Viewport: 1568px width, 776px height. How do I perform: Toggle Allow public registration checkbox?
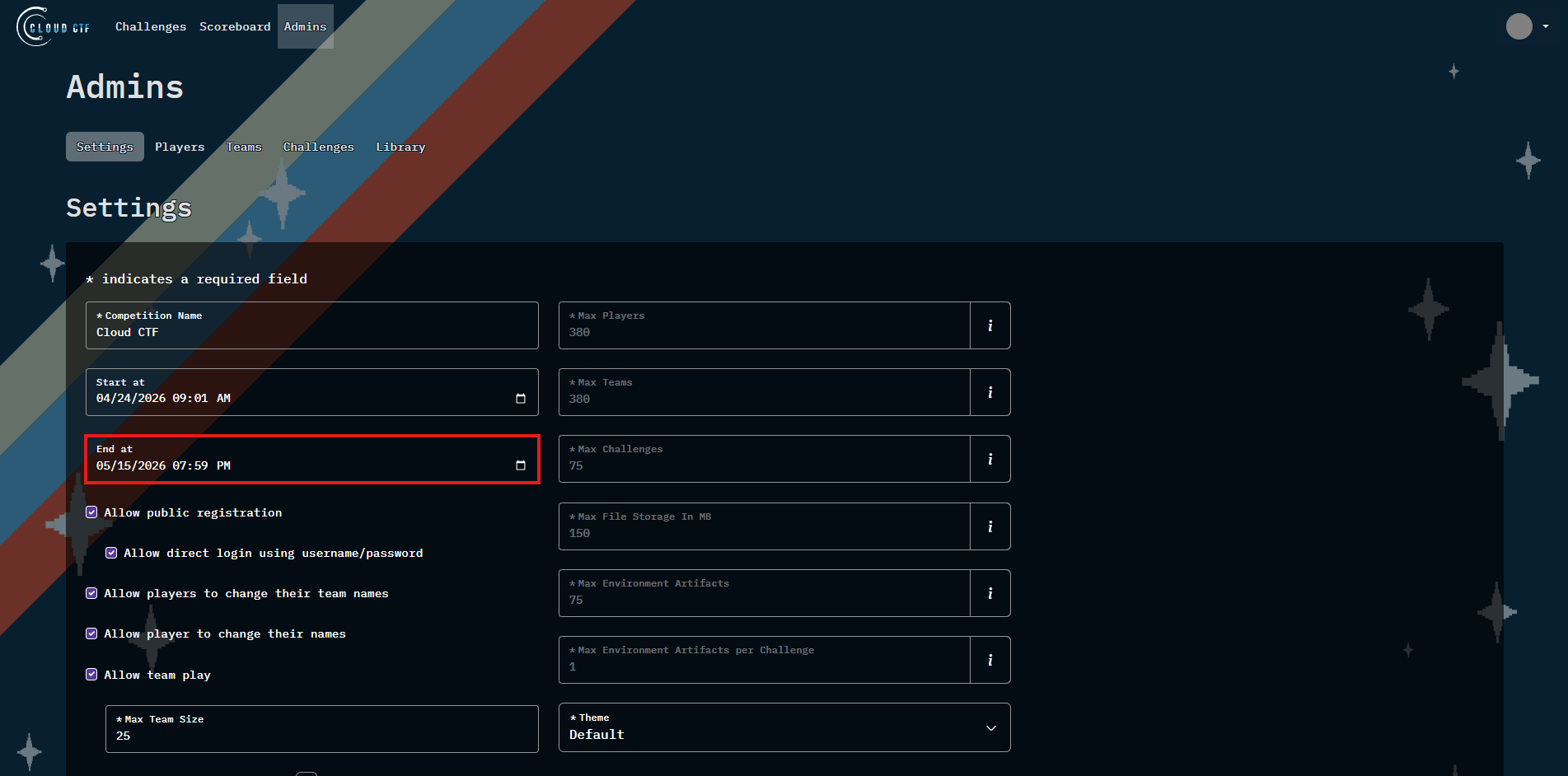(91, 512)
